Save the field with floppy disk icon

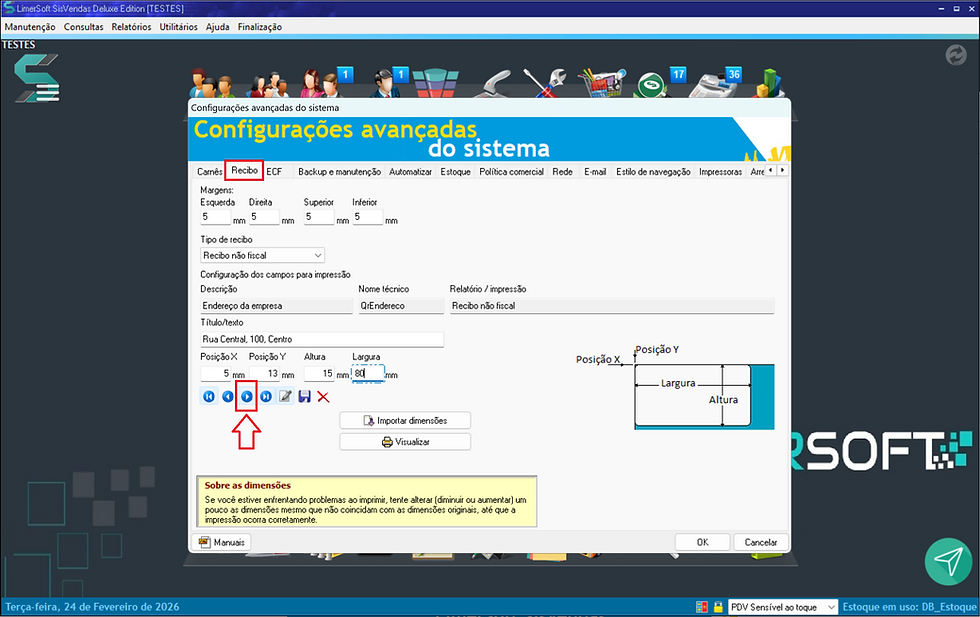point(304,396)
